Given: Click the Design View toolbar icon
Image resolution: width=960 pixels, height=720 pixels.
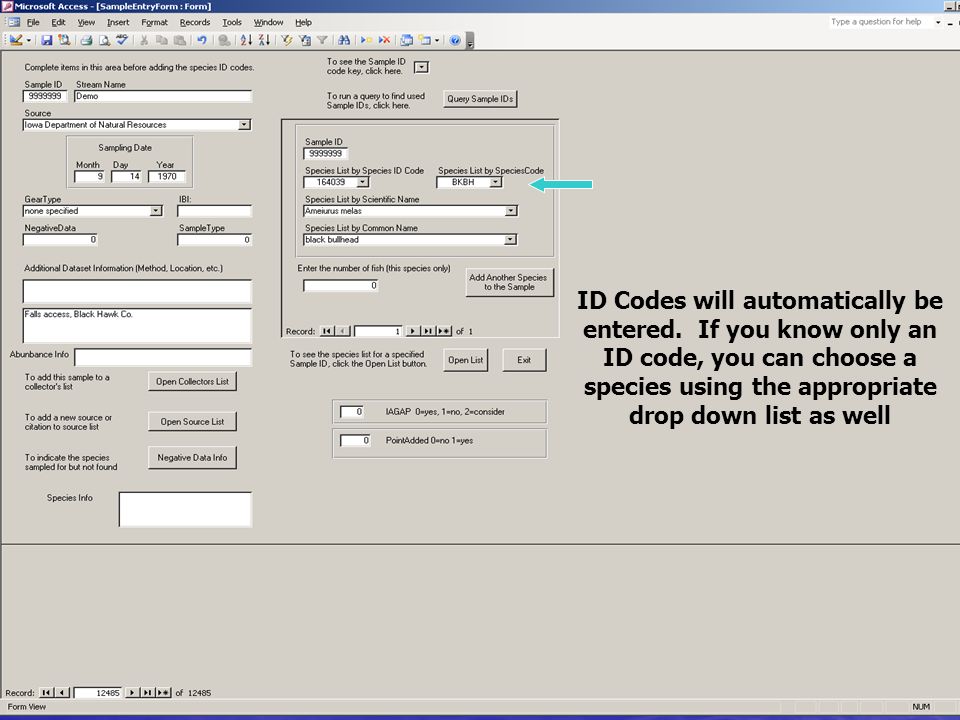Looking at the screenshot, I should (16, 40).
